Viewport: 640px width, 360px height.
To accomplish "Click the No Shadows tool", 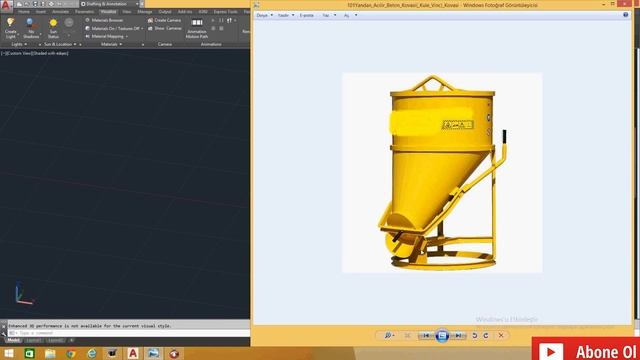I will 31,28.
